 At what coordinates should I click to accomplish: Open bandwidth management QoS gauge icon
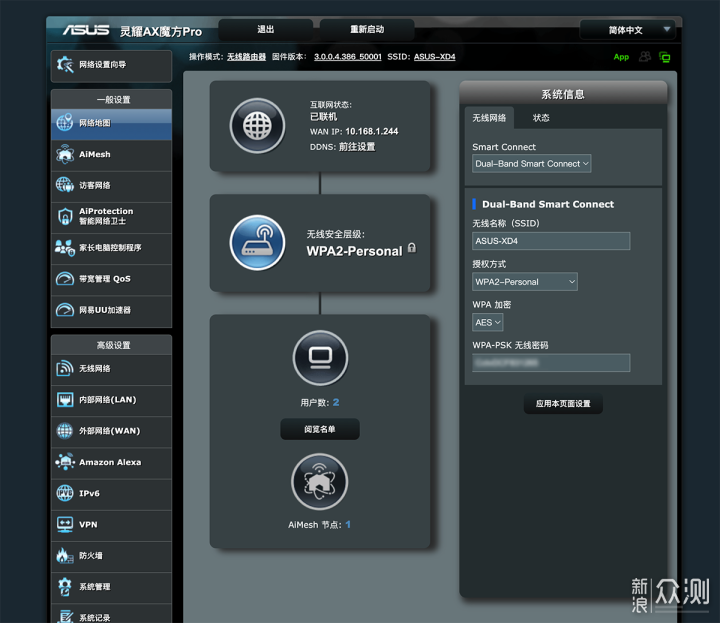(65, 279)
